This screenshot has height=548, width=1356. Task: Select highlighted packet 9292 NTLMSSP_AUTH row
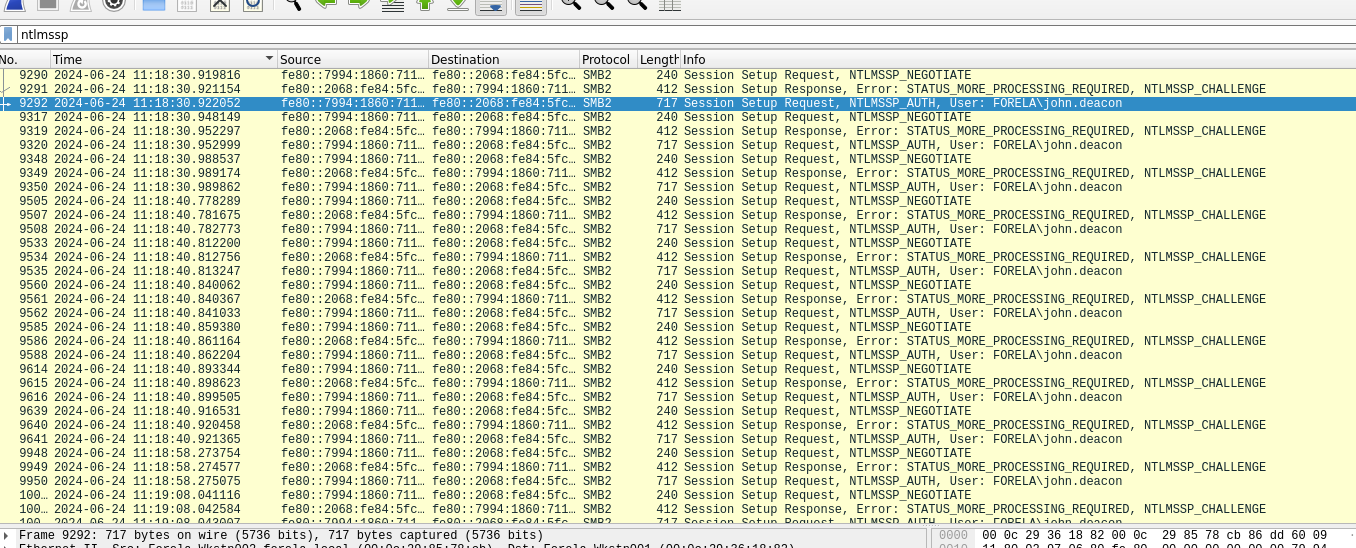tap(678, 103)
